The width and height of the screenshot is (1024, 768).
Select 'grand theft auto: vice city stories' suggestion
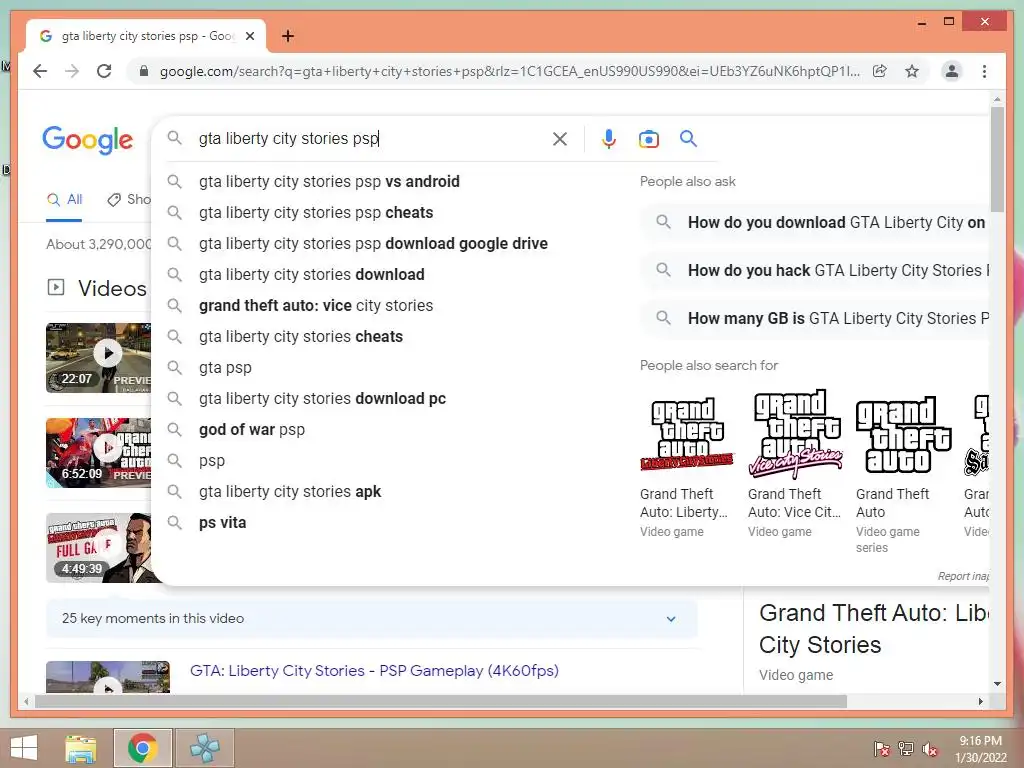tap(316, 306)
